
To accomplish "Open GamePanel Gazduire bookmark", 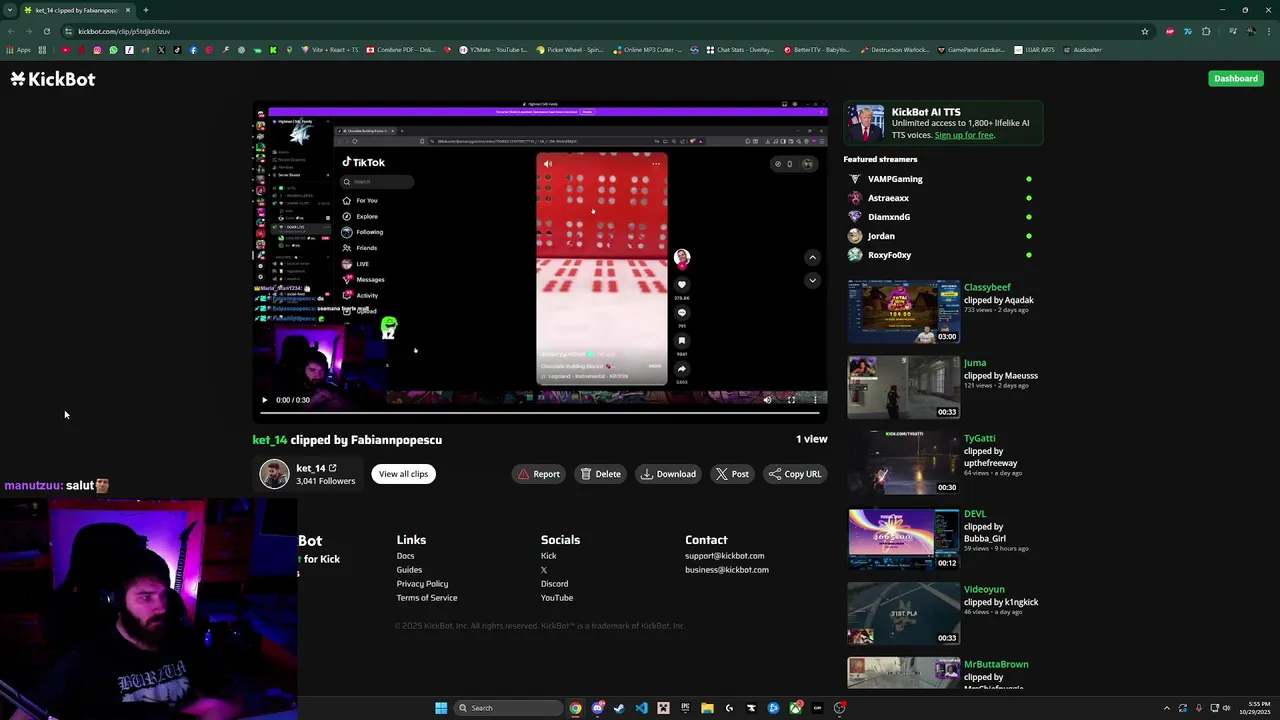I will [x=971, y=50].
